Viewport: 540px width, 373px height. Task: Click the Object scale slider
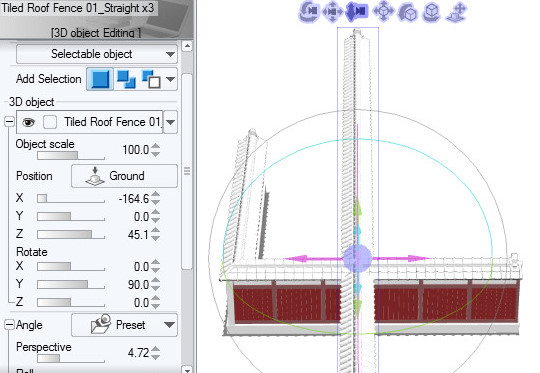(71, 156)
